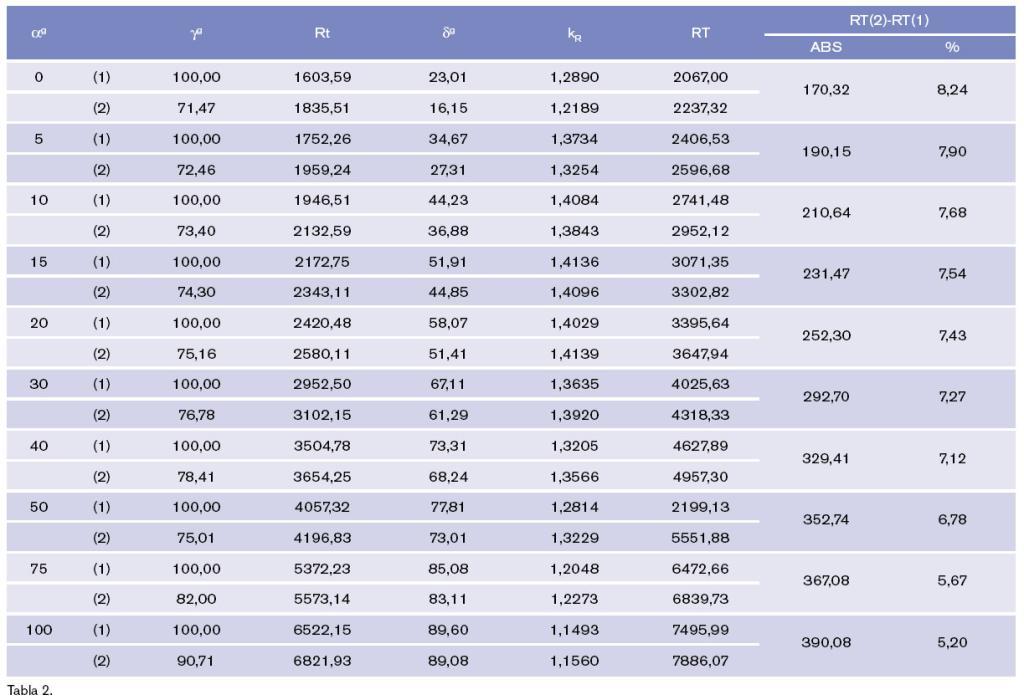
Task: Select the kR value 1,3566
Action: tap(574, 477)
